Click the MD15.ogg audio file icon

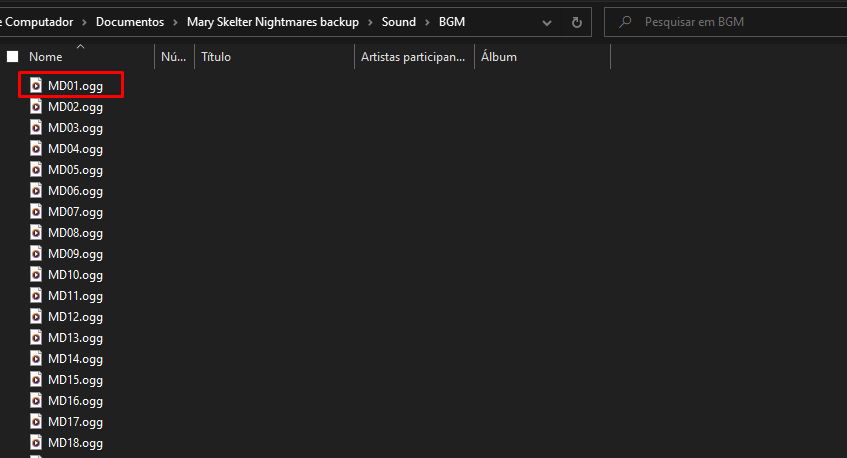(x=36, y=380)
